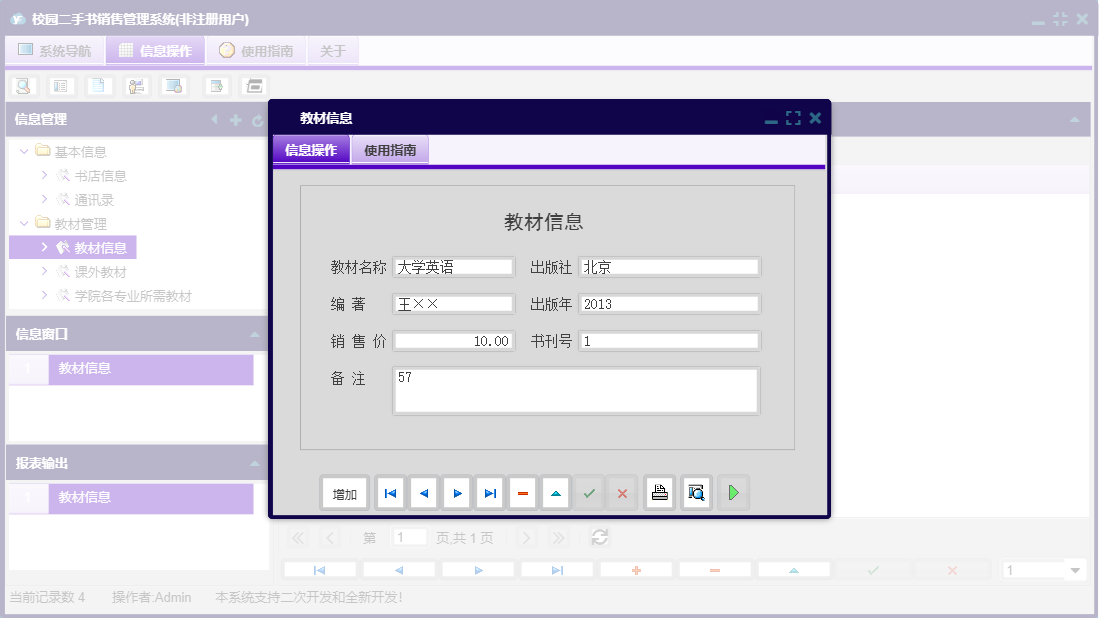Expand the 课外教材 tree node

click(44, 271)
